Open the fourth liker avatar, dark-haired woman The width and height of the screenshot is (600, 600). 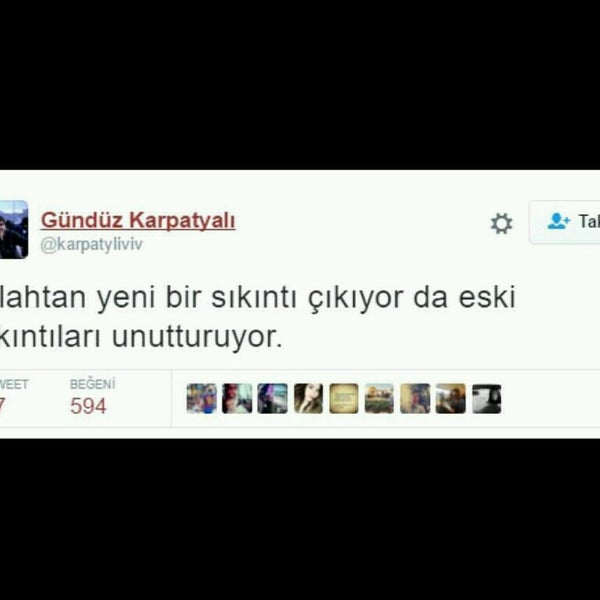pos(308,398)
